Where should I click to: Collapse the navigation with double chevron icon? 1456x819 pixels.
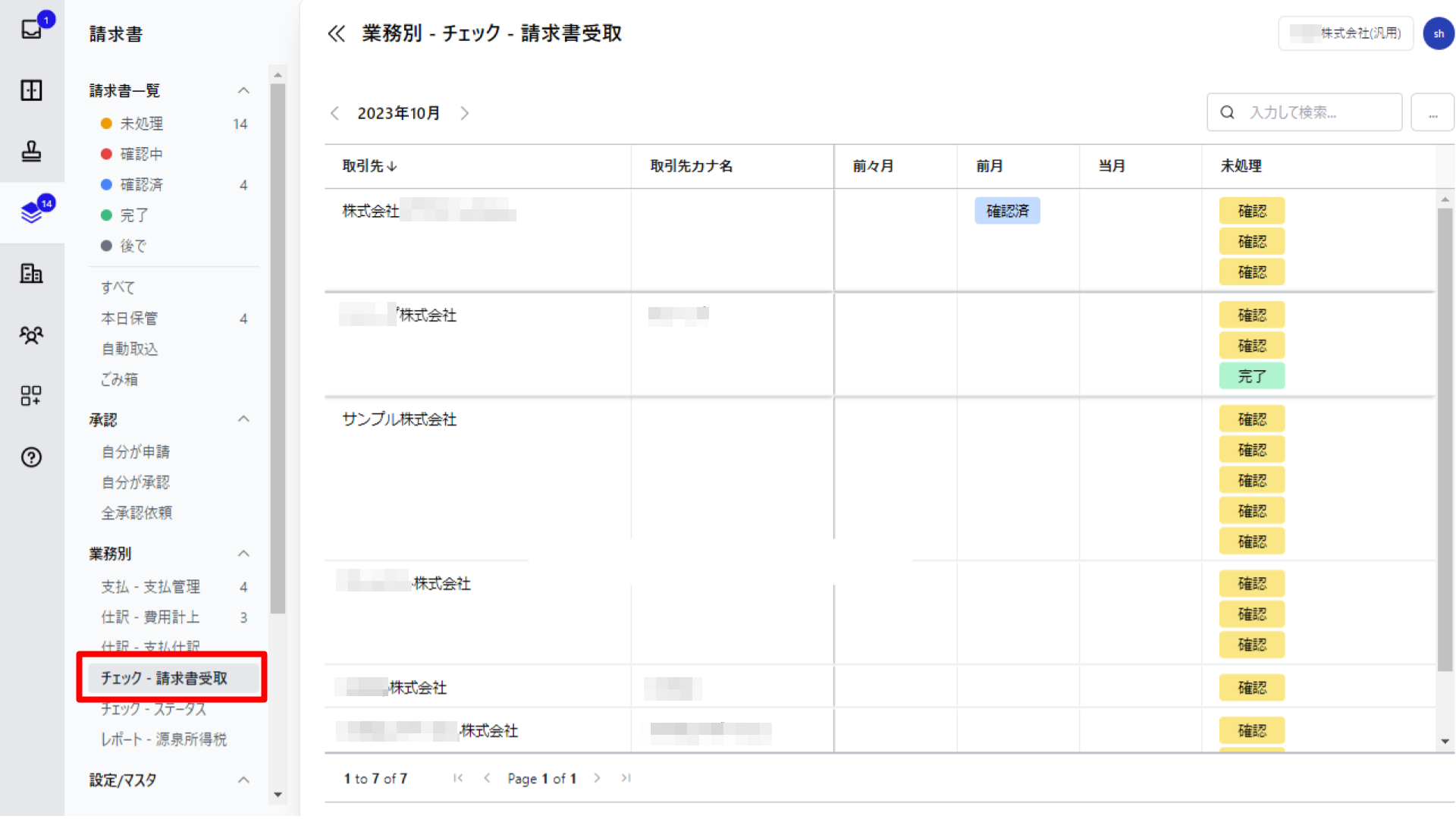(336, 33)
